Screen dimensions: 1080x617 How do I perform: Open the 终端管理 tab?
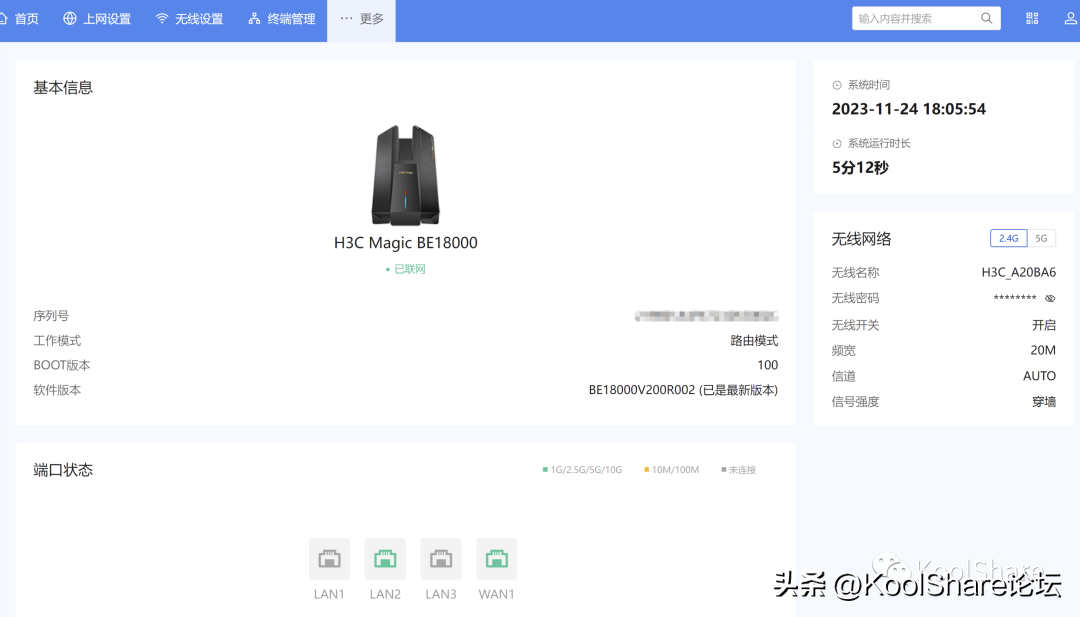[x=282, y=19]
